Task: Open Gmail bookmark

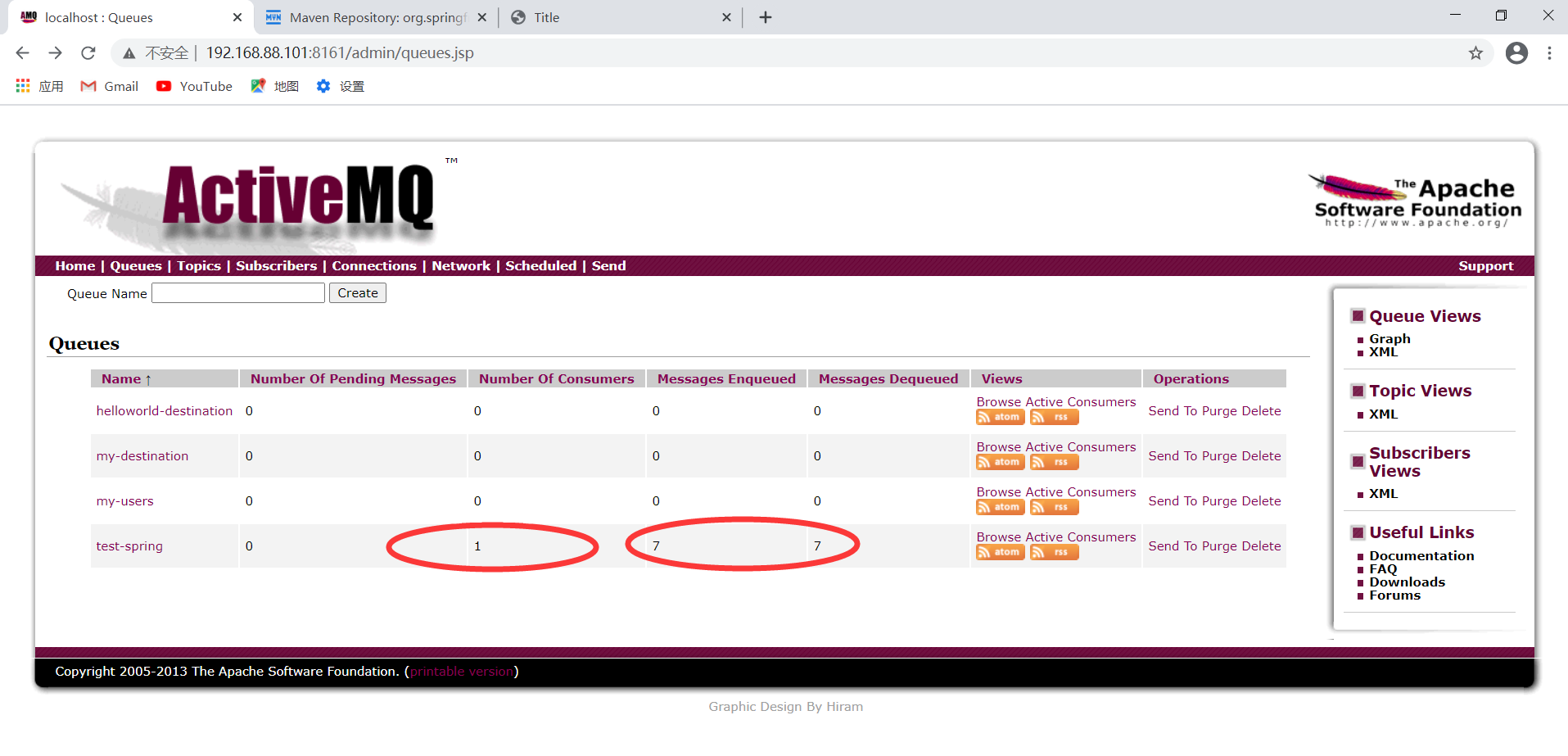Action: click(x=110, y=86)
